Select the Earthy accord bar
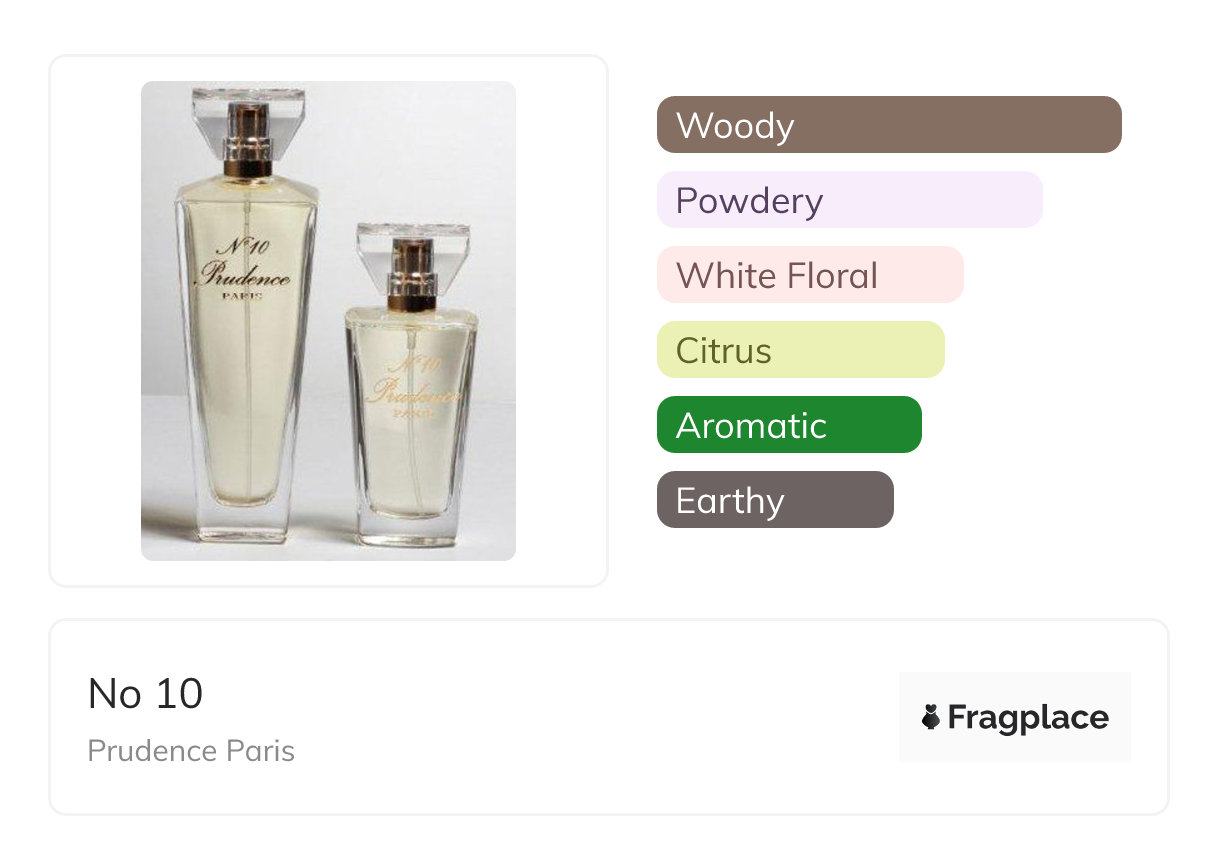 (774, 500)
